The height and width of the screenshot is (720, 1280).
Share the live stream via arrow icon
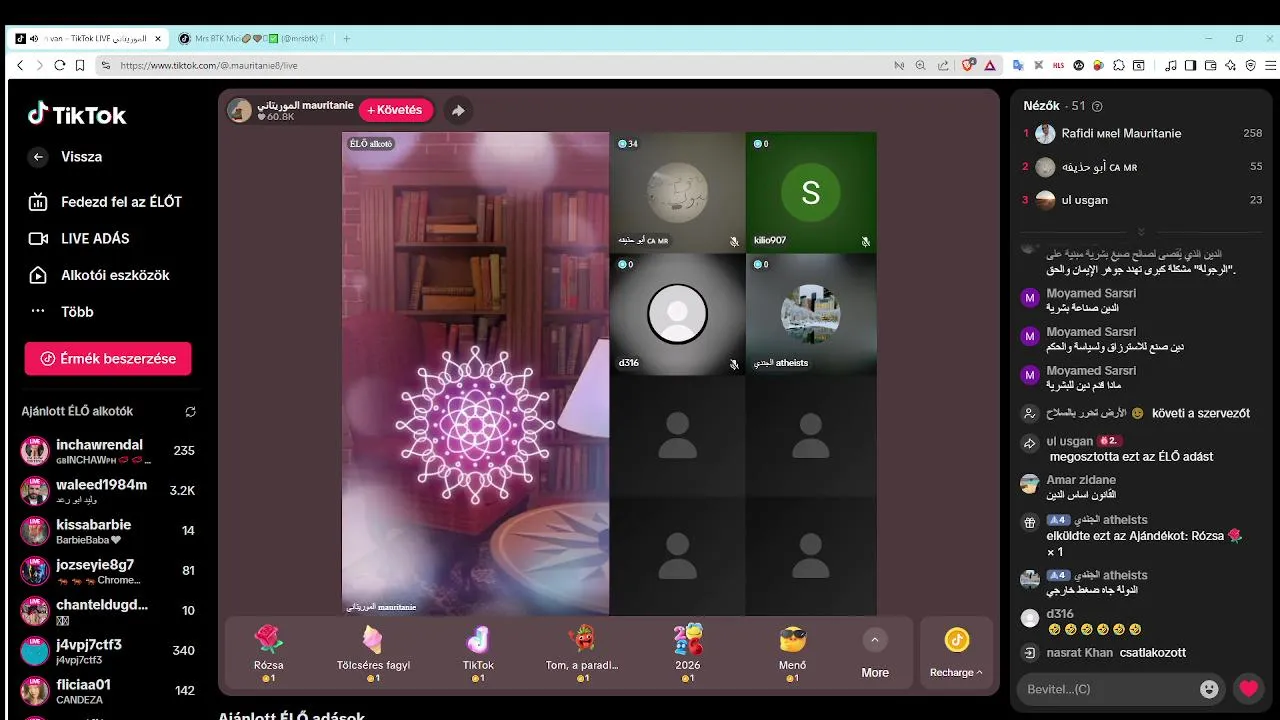point(458,110)
